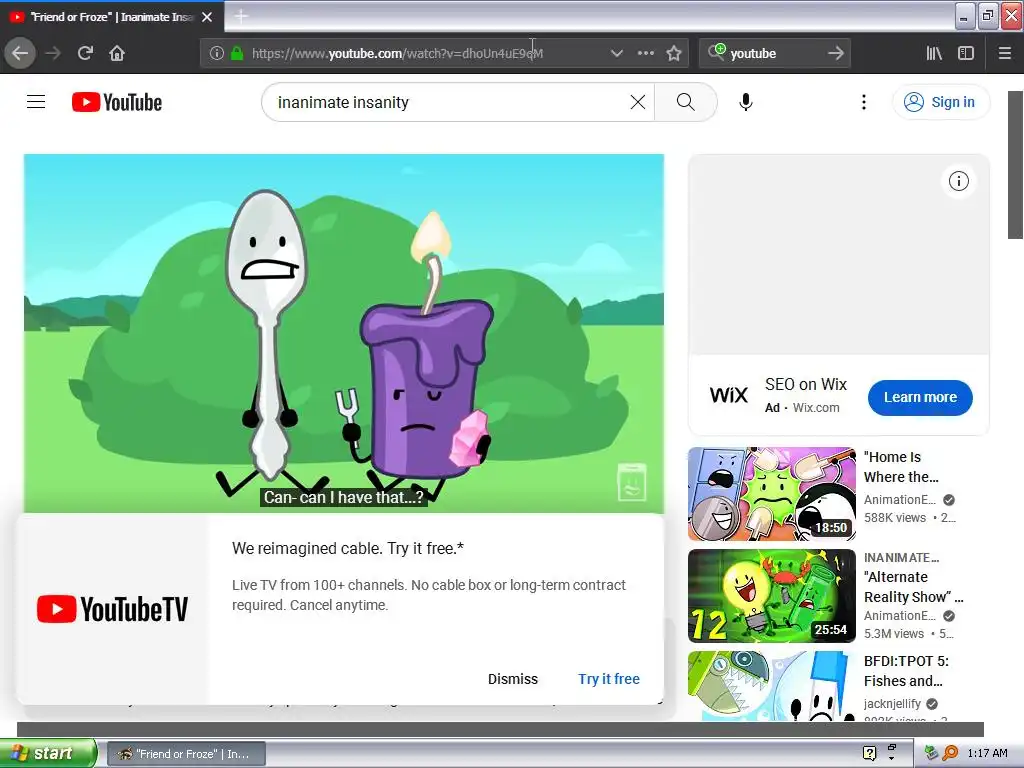Click the channel watermark icon in video corner

(x=632, y=482)
